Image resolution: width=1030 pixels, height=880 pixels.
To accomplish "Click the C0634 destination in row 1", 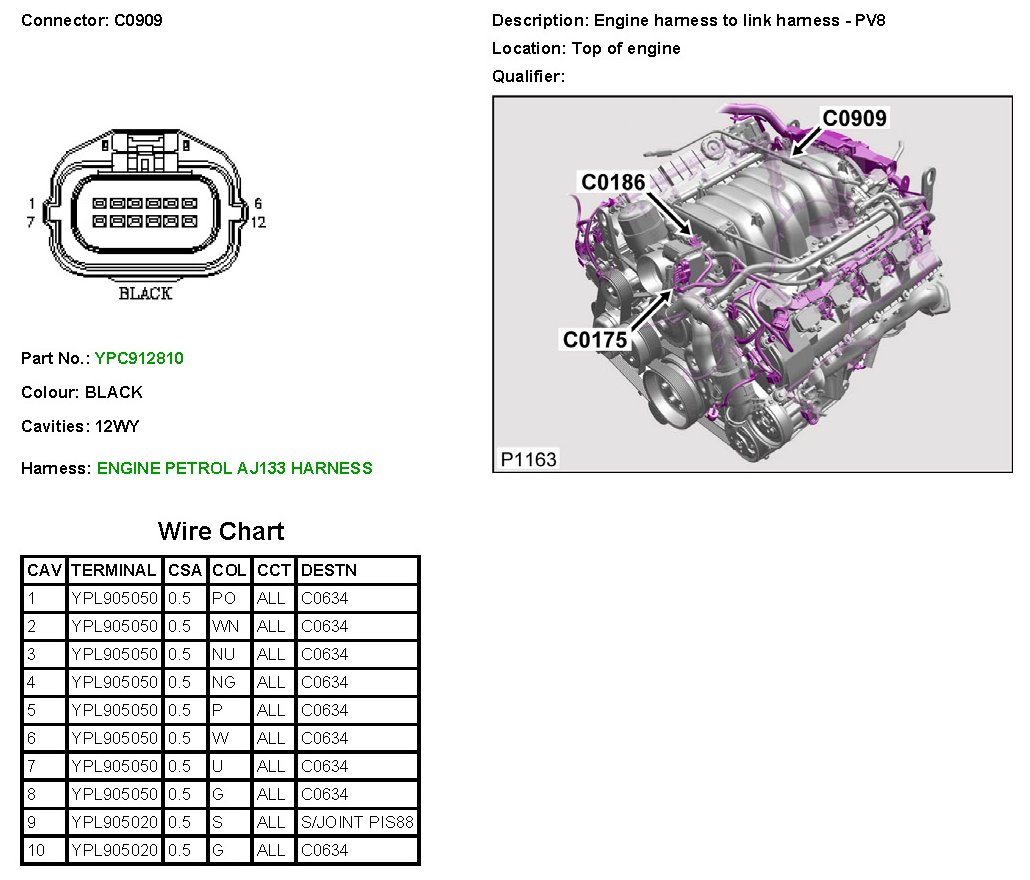I will [358, 598].
